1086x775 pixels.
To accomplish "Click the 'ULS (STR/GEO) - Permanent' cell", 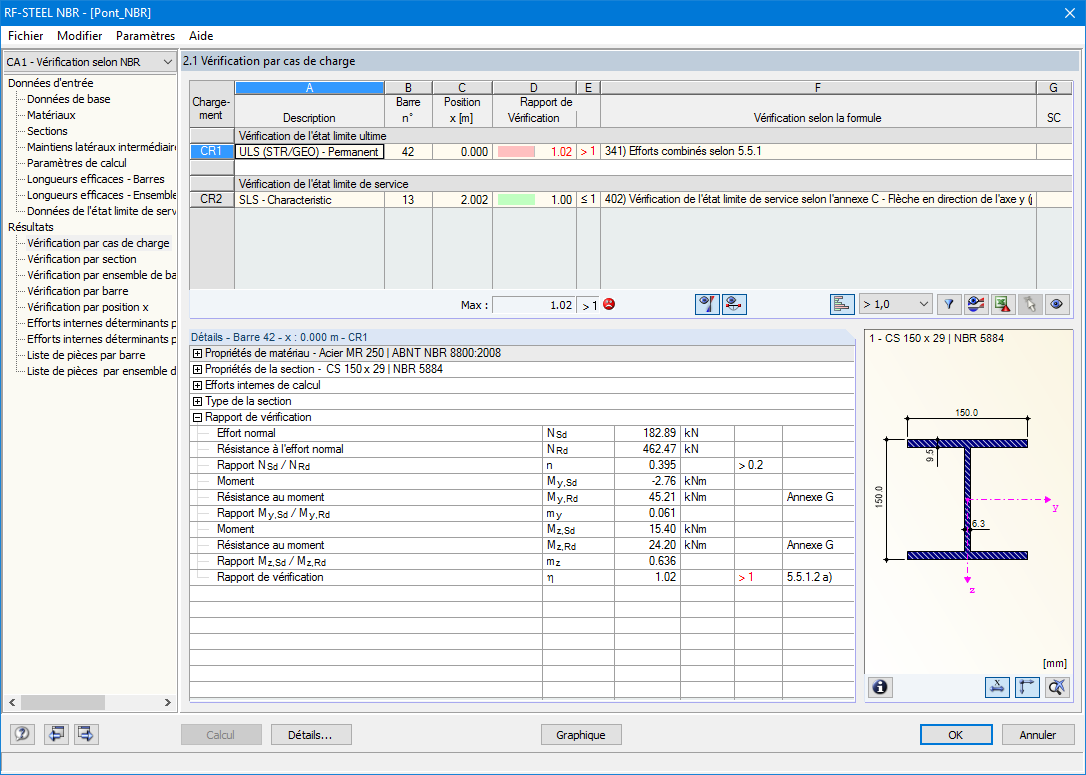I will (310, 152).
